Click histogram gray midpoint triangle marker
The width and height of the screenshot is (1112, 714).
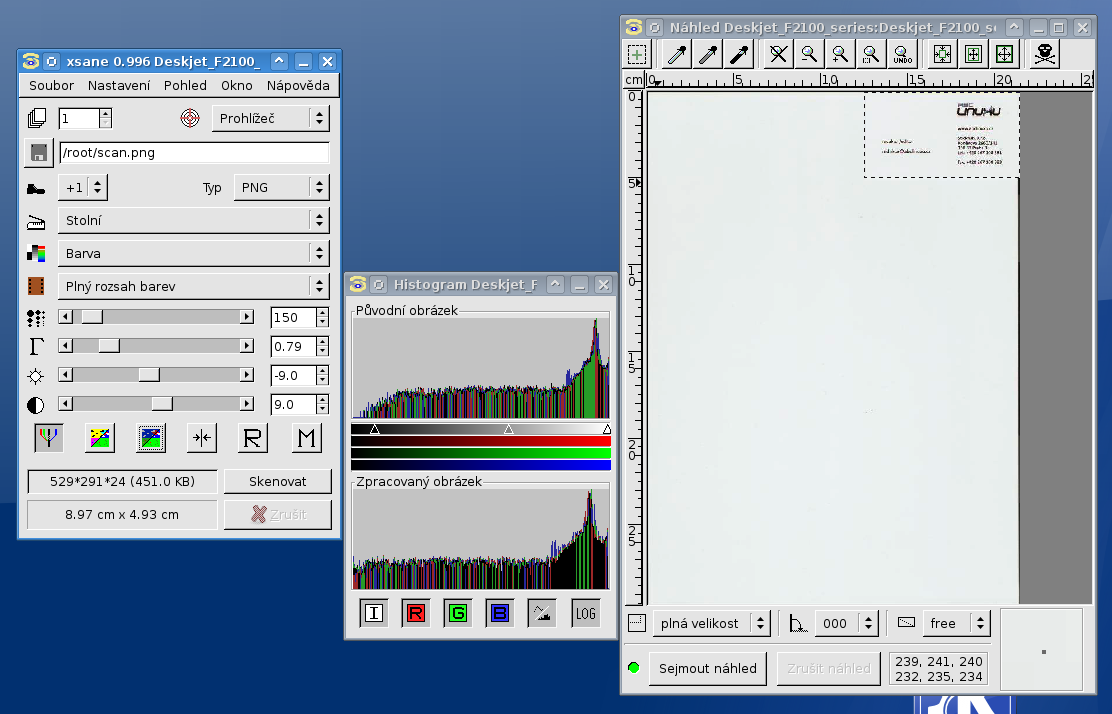pyautogui.click(x=508, y=429)
